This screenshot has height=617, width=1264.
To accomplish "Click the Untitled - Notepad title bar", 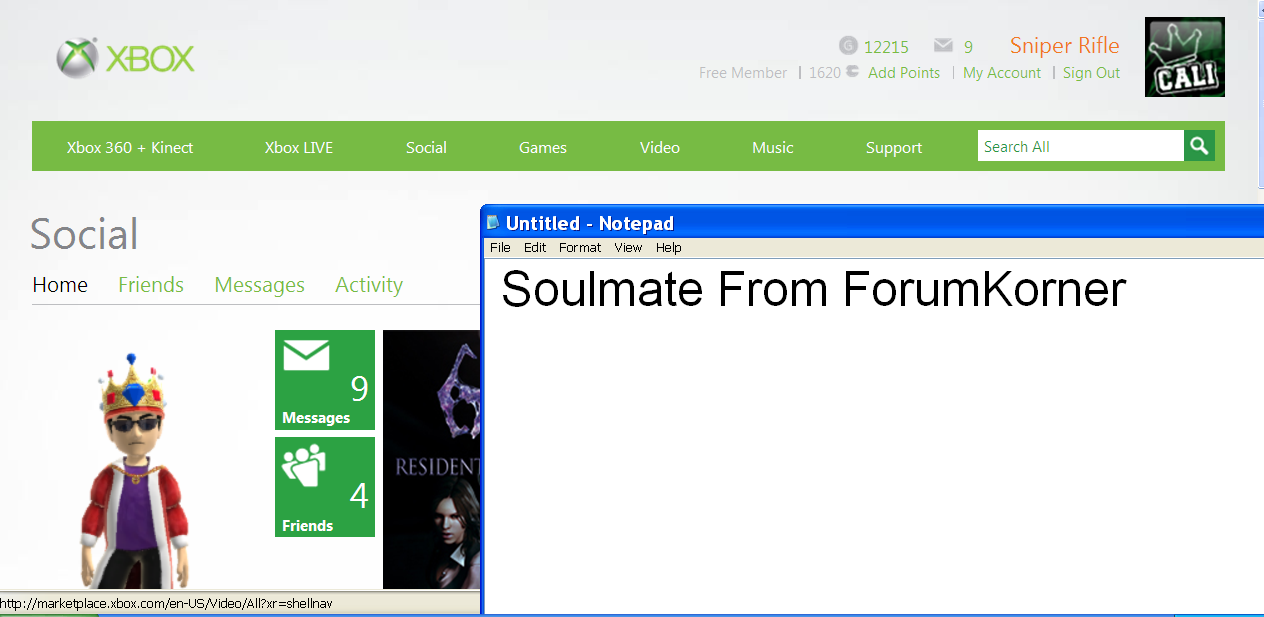I will pos(872,222).
